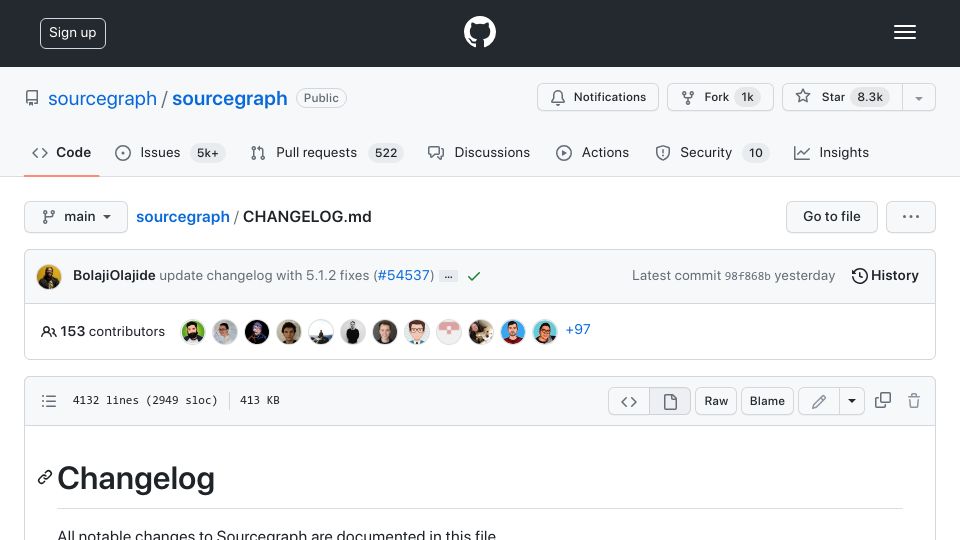960x540 pixels.
Task: Click the green commit status checkmark
Action: pyautogui.click(x=473, y=276)
